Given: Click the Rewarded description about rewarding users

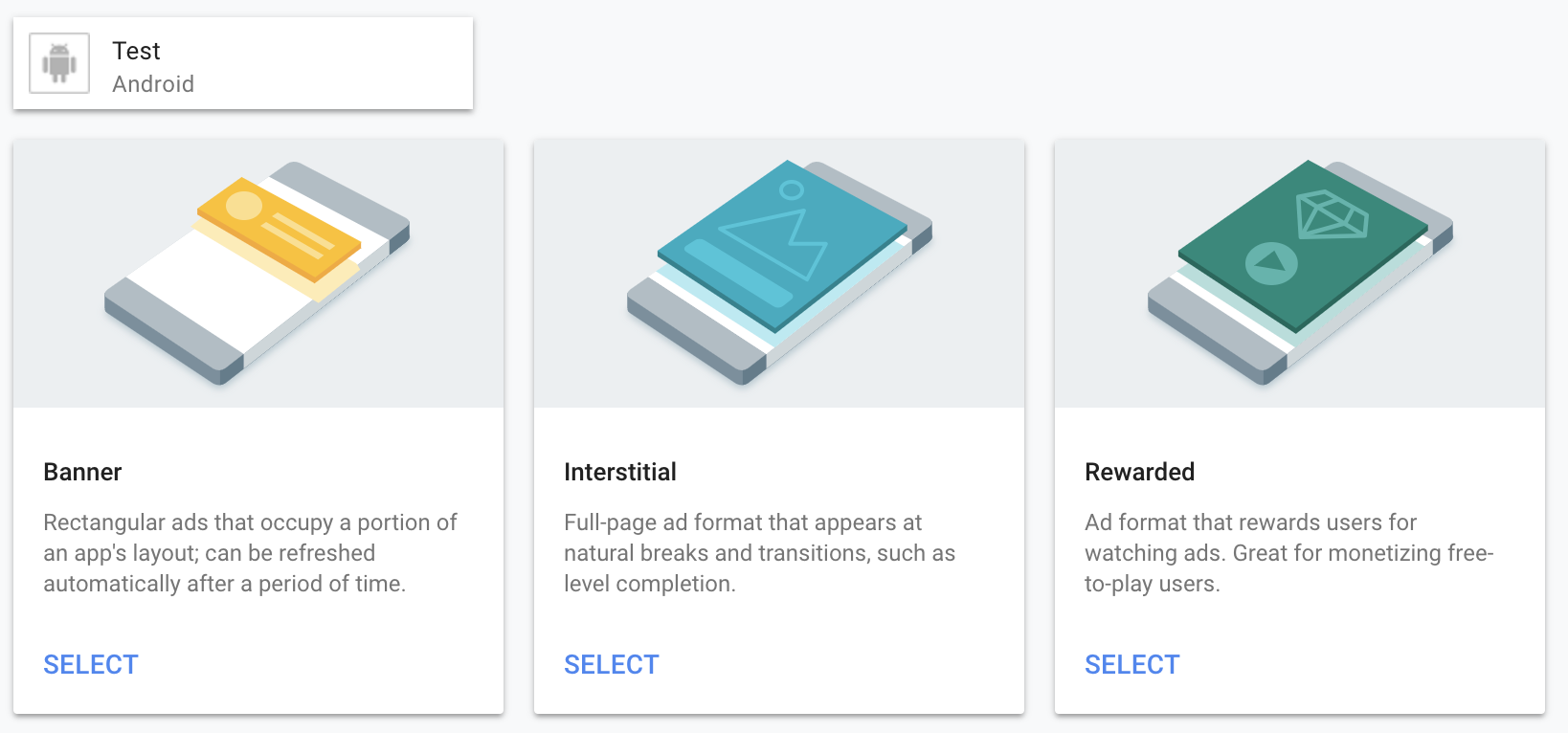Looking at the screenshot, I should 1288,553.
